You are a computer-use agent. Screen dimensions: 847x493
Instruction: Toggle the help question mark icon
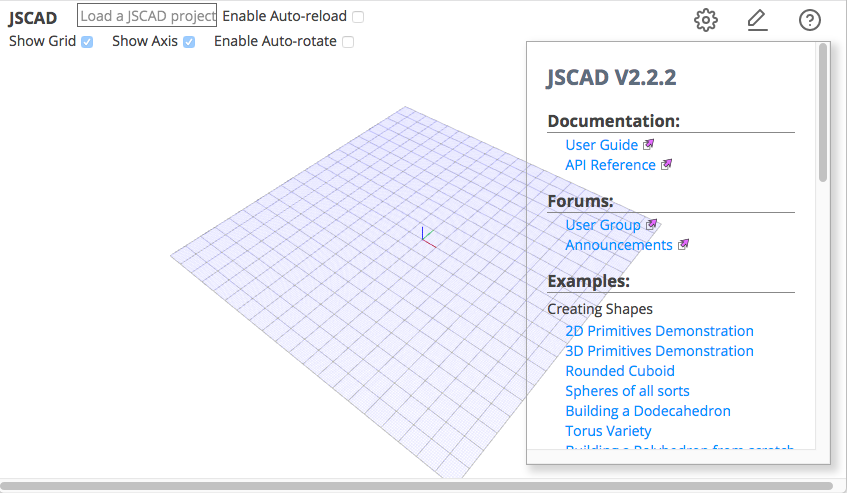tap(809, 19)
